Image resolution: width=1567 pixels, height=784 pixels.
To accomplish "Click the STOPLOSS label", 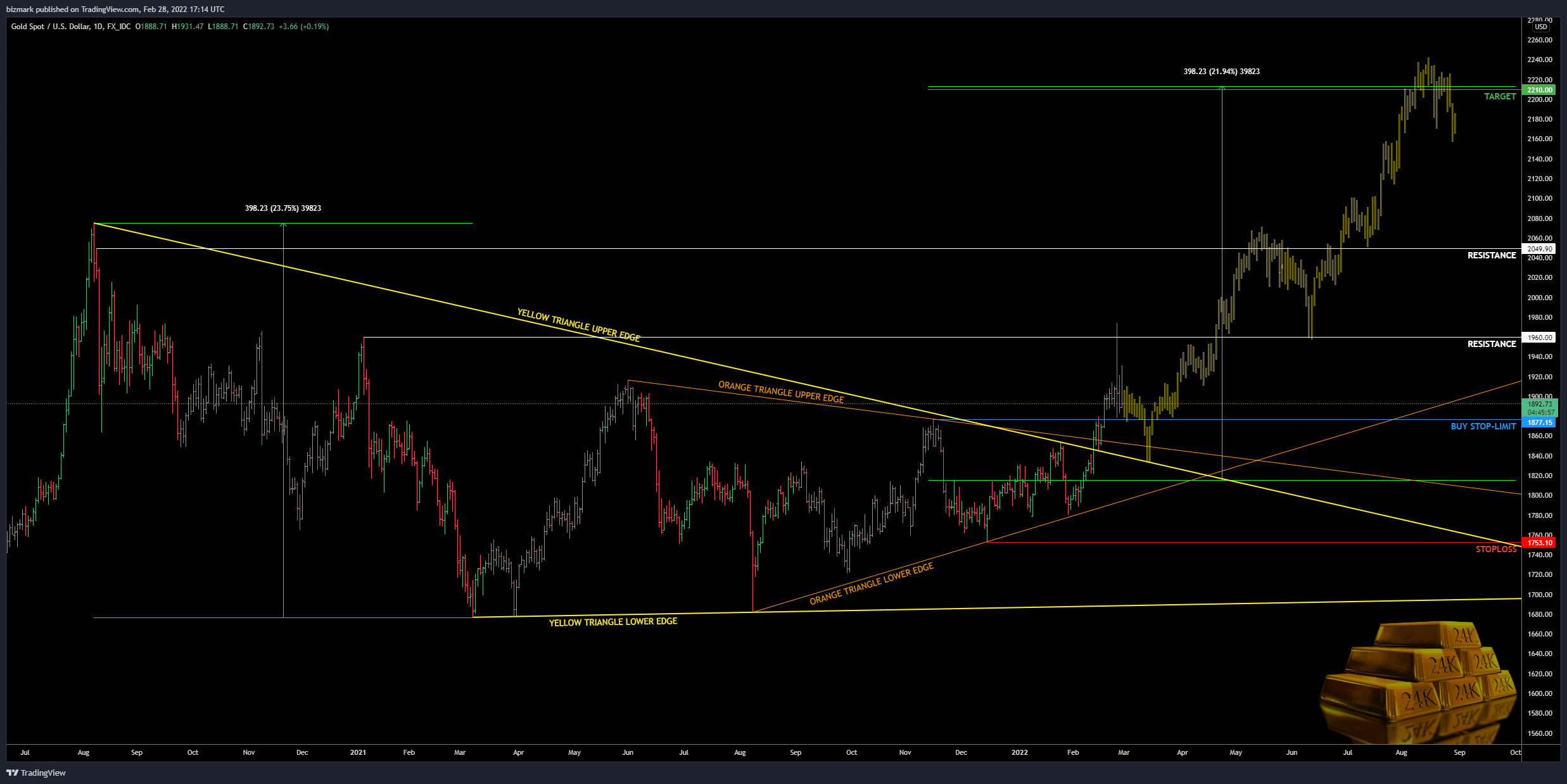I will tap(1496, 549).
